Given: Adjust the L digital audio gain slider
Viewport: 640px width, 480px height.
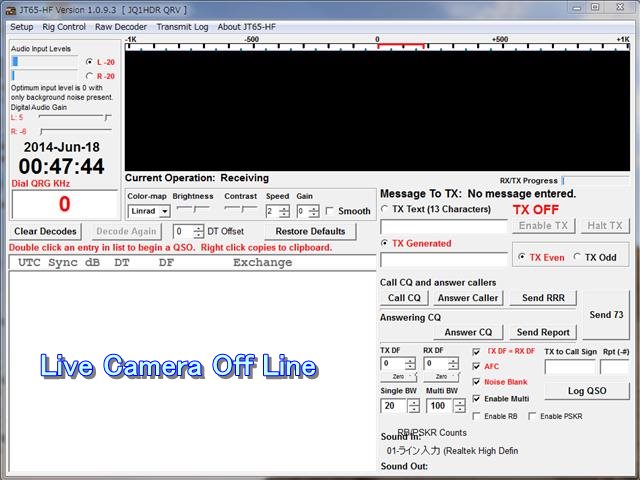Looking at the screenshot, I should coord(75,118).
